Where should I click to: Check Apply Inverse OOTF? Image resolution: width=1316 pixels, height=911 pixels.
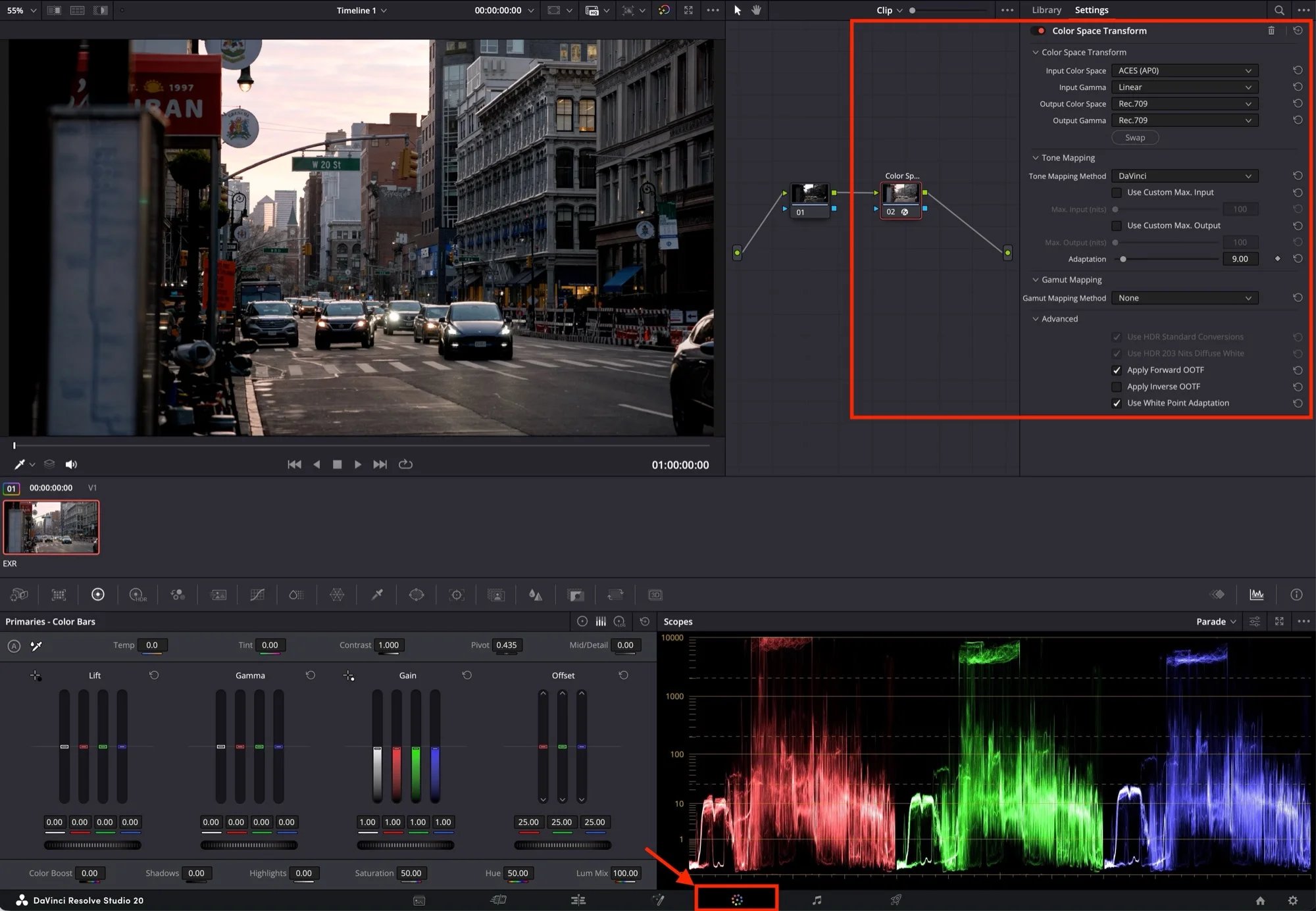1117,387
